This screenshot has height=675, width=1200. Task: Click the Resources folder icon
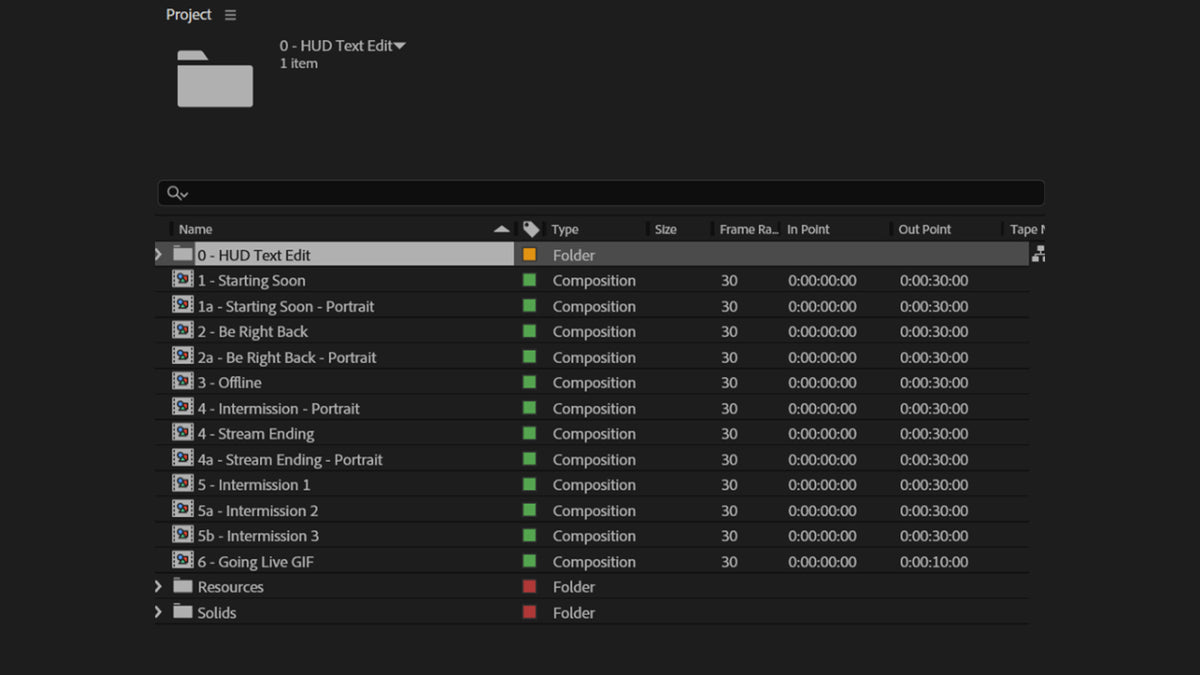[x=182, y=587]
